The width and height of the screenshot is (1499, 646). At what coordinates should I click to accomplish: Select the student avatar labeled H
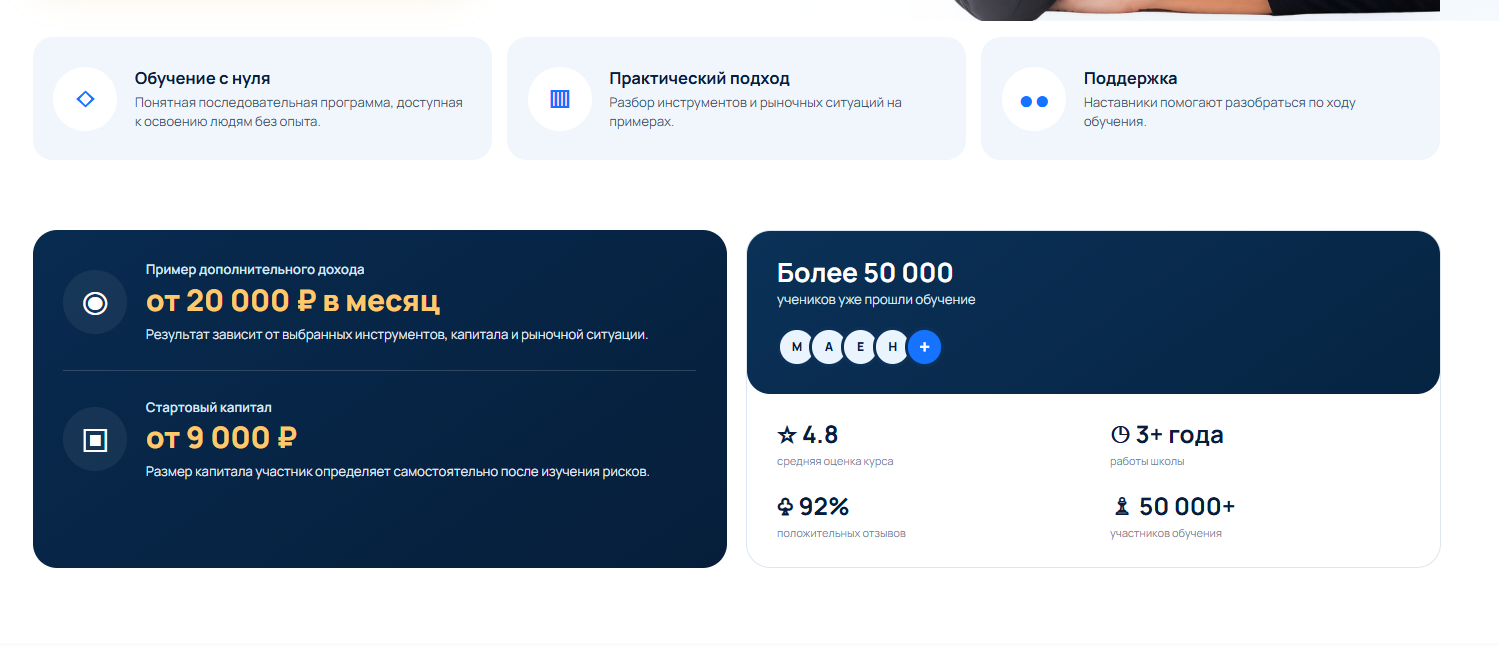pyautogui.click(x=892, y=347)
